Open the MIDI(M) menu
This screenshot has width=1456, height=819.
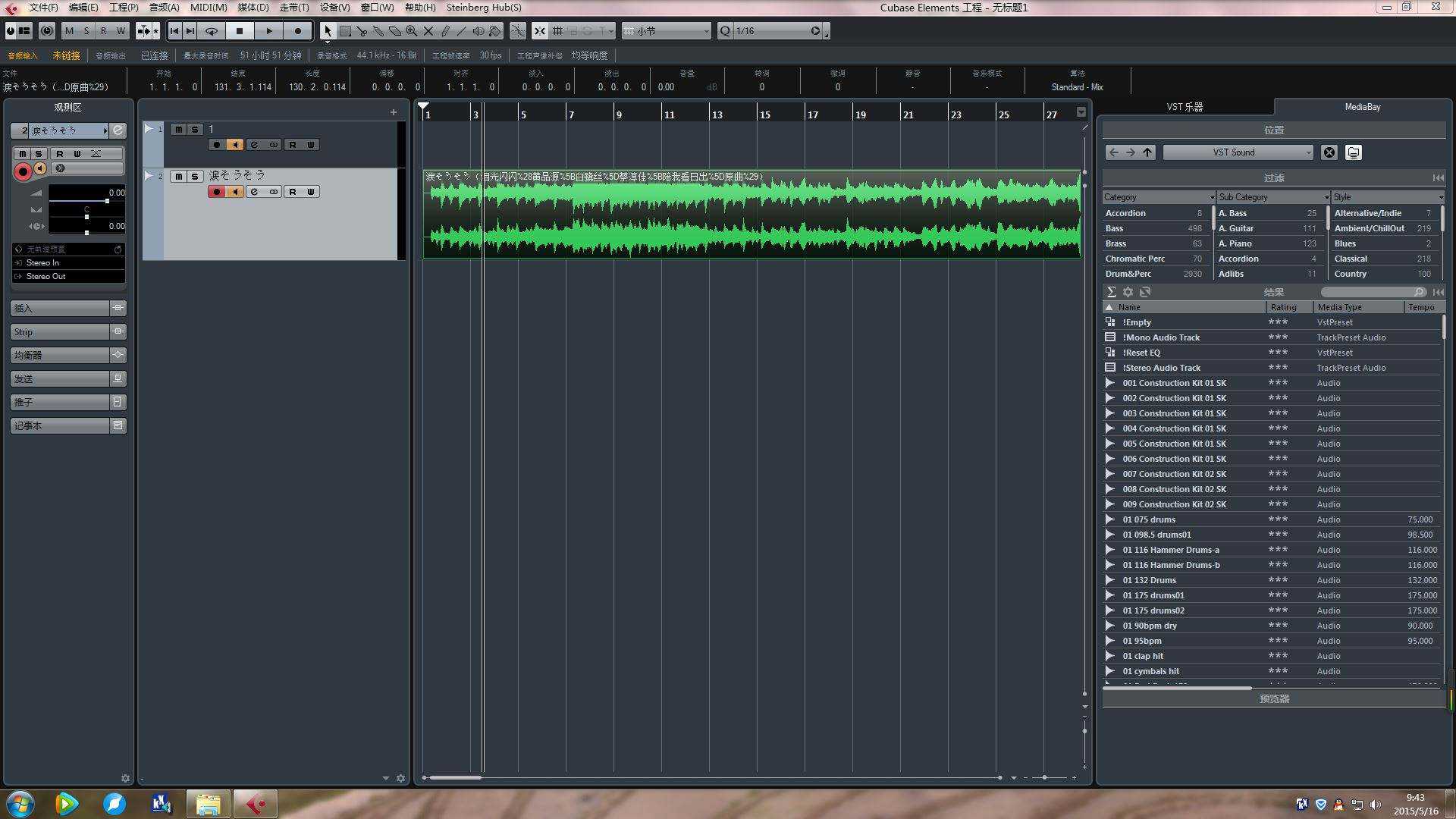[x=209, y=8]
